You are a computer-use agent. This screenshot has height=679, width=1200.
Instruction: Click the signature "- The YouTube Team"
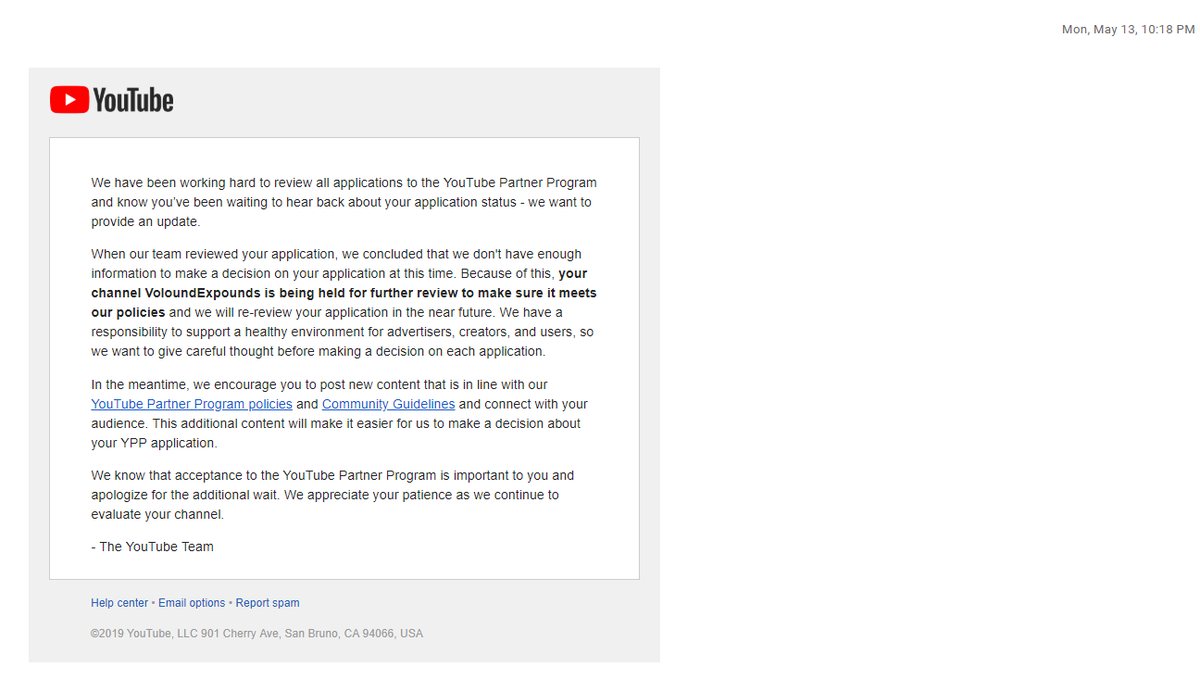(152, 547)
